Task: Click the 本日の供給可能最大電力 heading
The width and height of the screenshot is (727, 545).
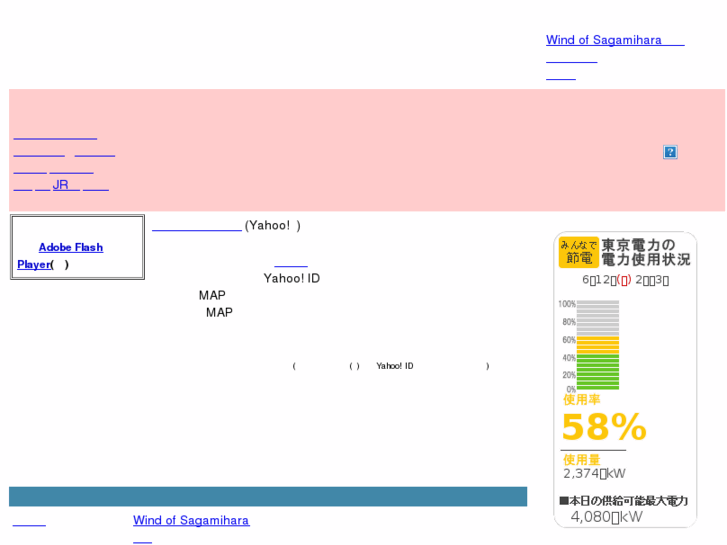Action: (x=624, y=501)
